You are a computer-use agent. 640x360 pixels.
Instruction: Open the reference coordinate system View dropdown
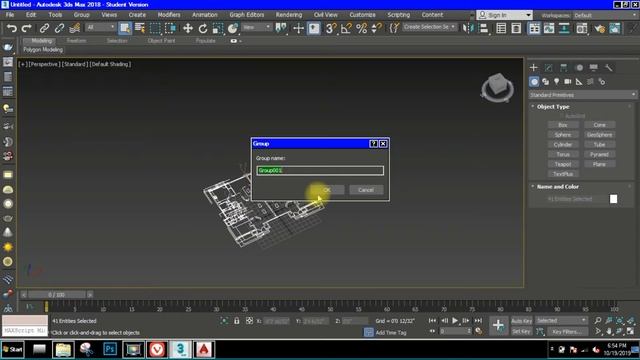(x=257, y=27)
